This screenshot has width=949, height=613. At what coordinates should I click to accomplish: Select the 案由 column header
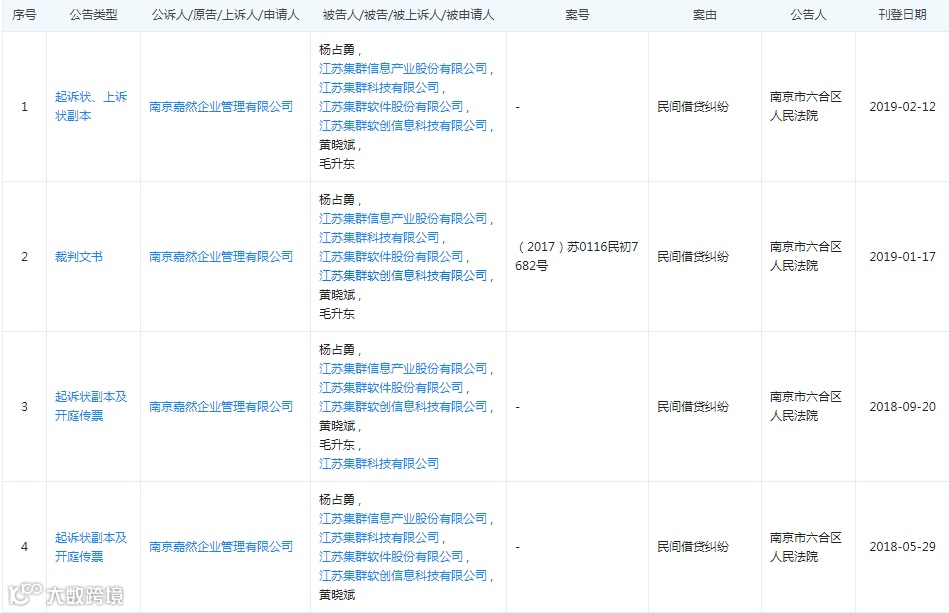[x=704, y=15]
